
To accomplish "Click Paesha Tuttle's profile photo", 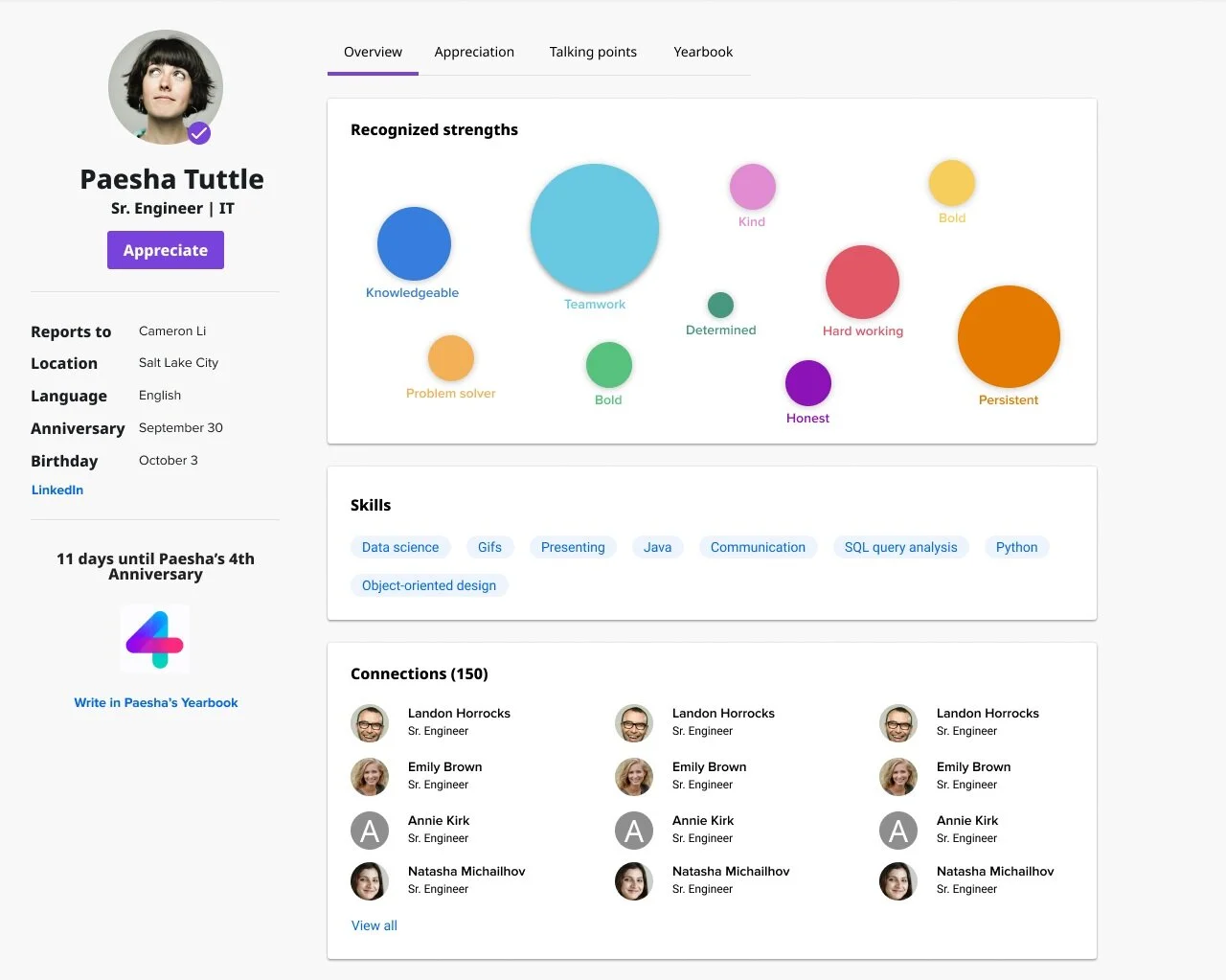I will pyautogui.click(x=166, y=87).
